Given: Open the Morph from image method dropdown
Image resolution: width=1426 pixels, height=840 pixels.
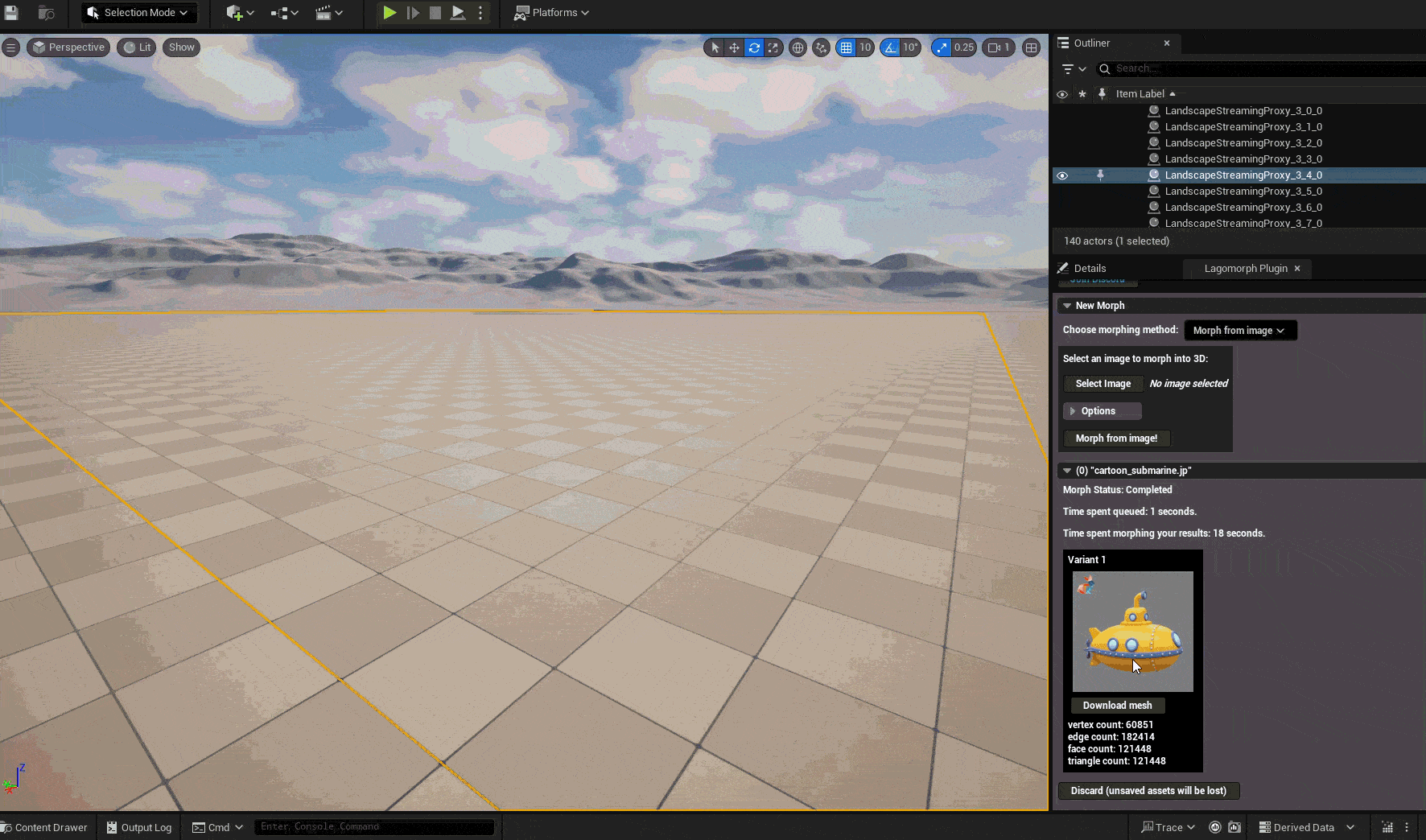Looking at the screenshot, I should point(1239,331).
